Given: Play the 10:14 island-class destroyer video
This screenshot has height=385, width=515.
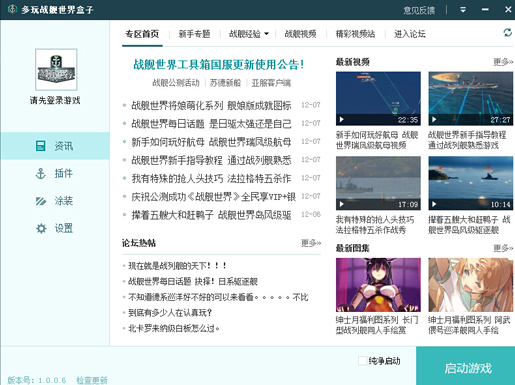Looking at the screenshot, I should click(x=470, y=183).
